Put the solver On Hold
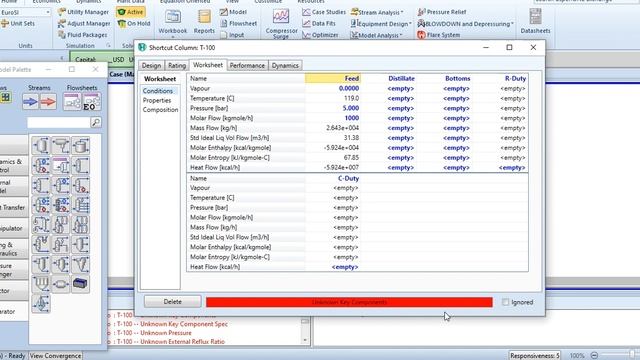The width and height of the screenshot is (640, 360). click(x=134, y=24)
